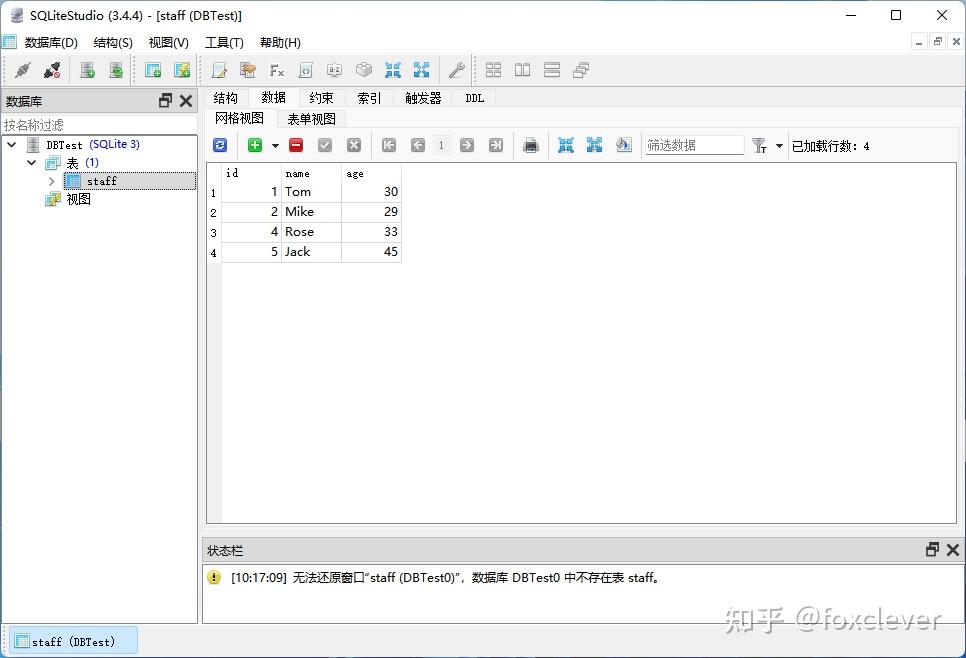
Task: Delete the selected row (red minus)
Action: pos(296,145)
